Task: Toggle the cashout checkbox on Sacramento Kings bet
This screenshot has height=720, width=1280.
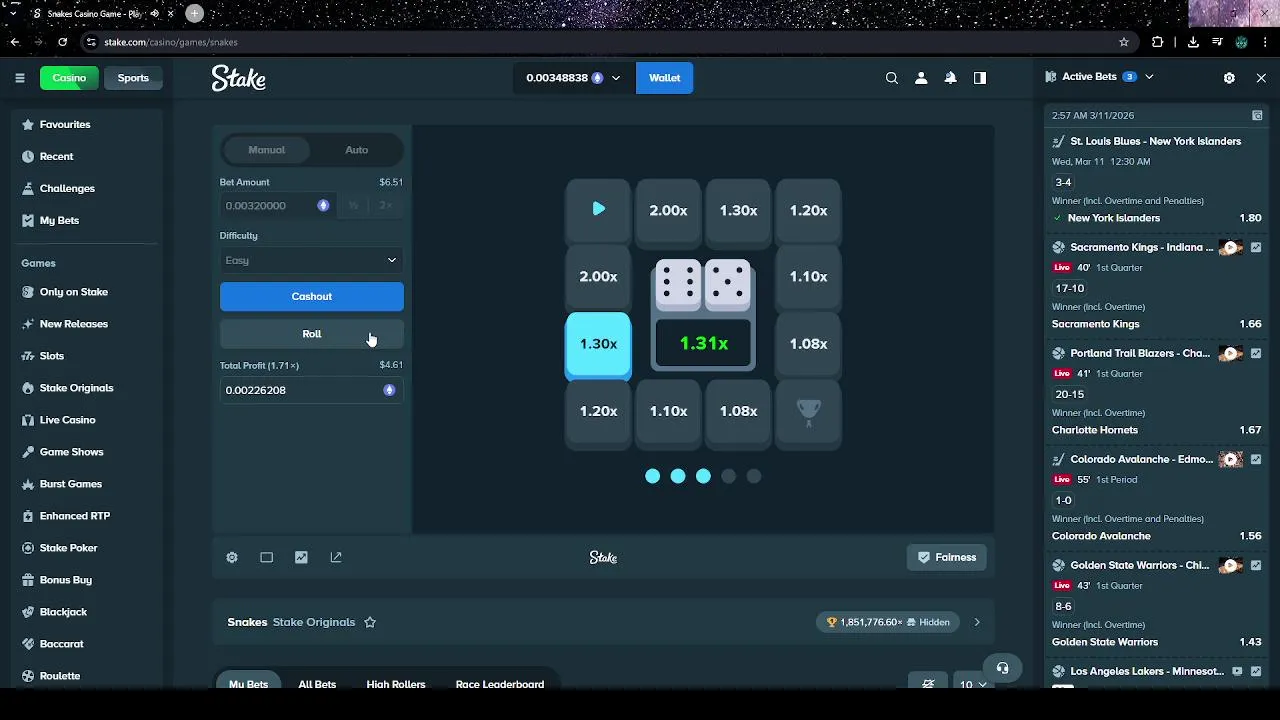Action: click(x=1256, y=248)
